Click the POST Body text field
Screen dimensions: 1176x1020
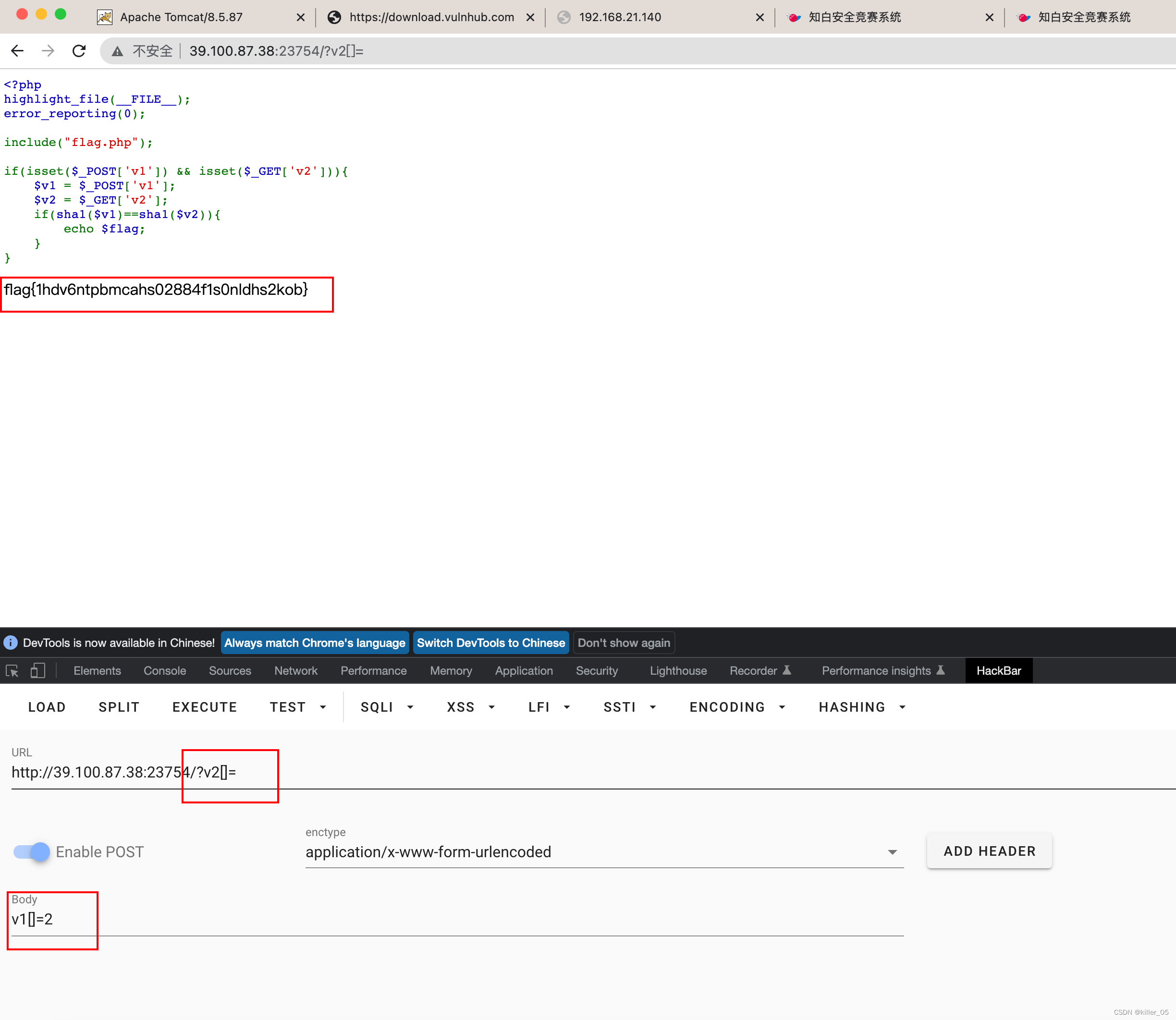point(455,919)
